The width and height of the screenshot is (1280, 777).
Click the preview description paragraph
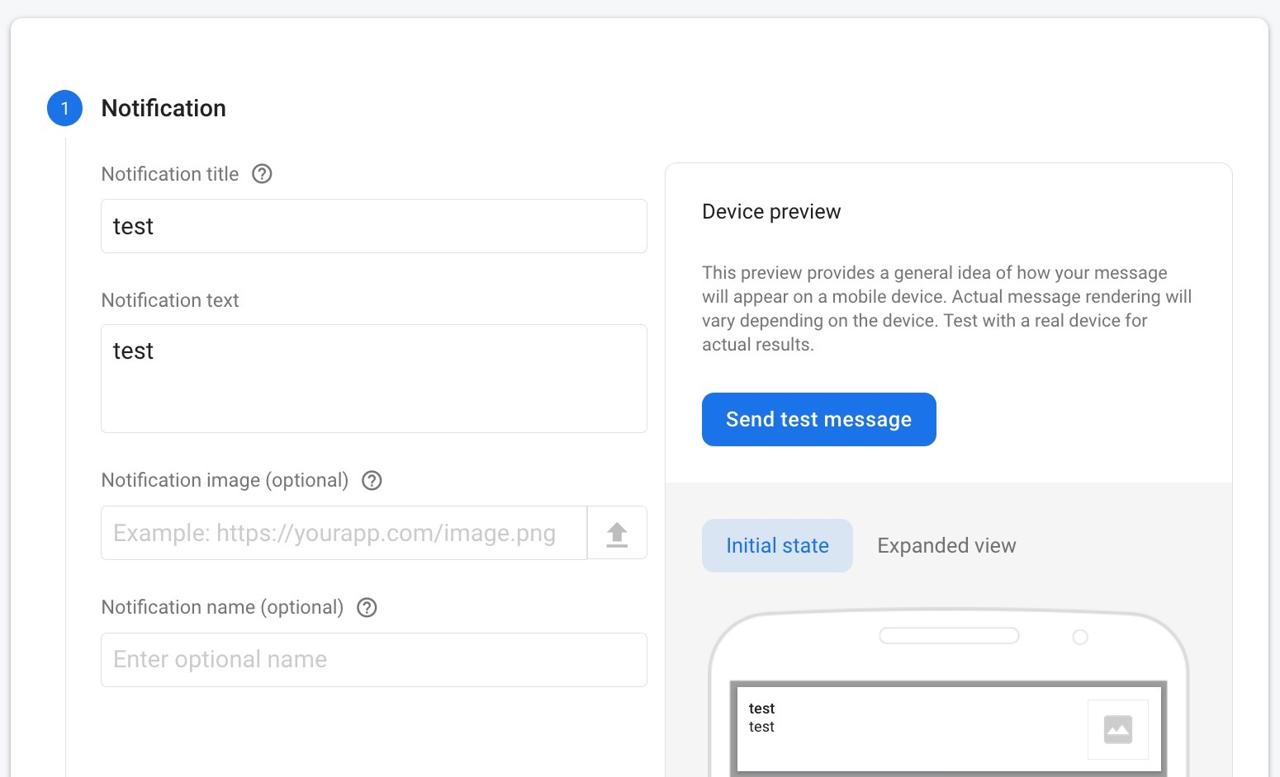click(x=947, y=308)
